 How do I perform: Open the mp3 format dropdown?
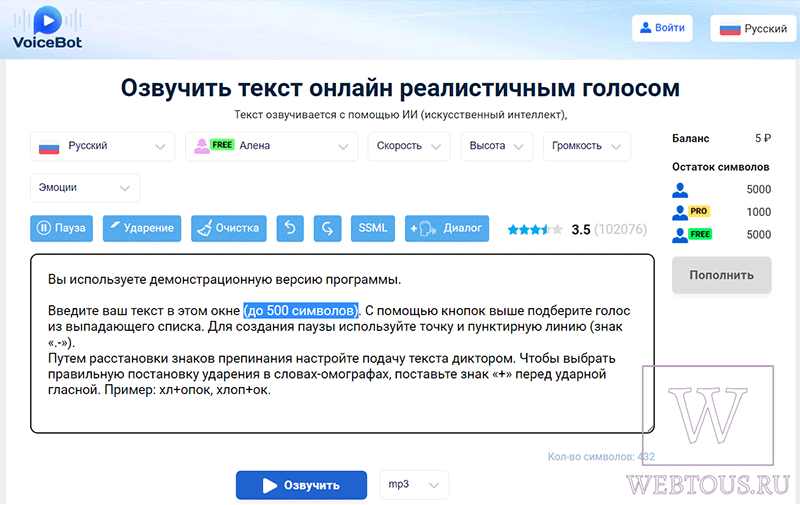coord(414,485)
